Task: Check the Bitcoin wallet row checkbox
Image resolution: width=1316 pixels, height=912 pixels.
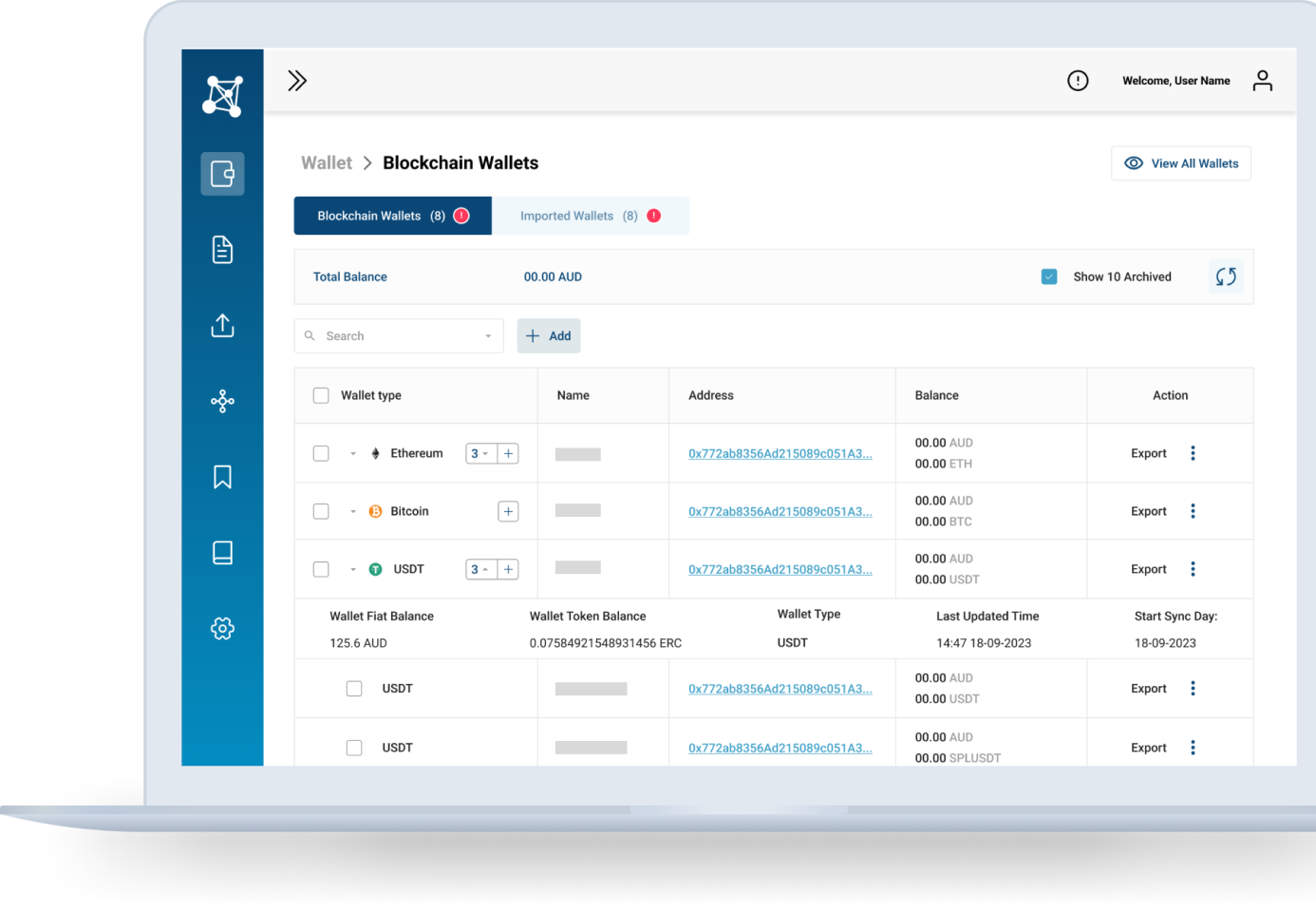Action: click(x=321, y=511)
